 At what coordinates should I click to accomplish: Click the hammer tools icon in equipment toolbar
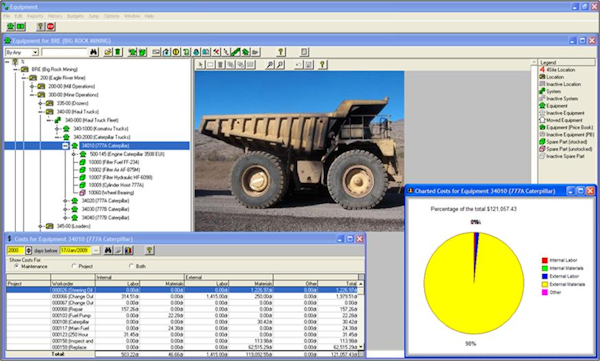216,52
